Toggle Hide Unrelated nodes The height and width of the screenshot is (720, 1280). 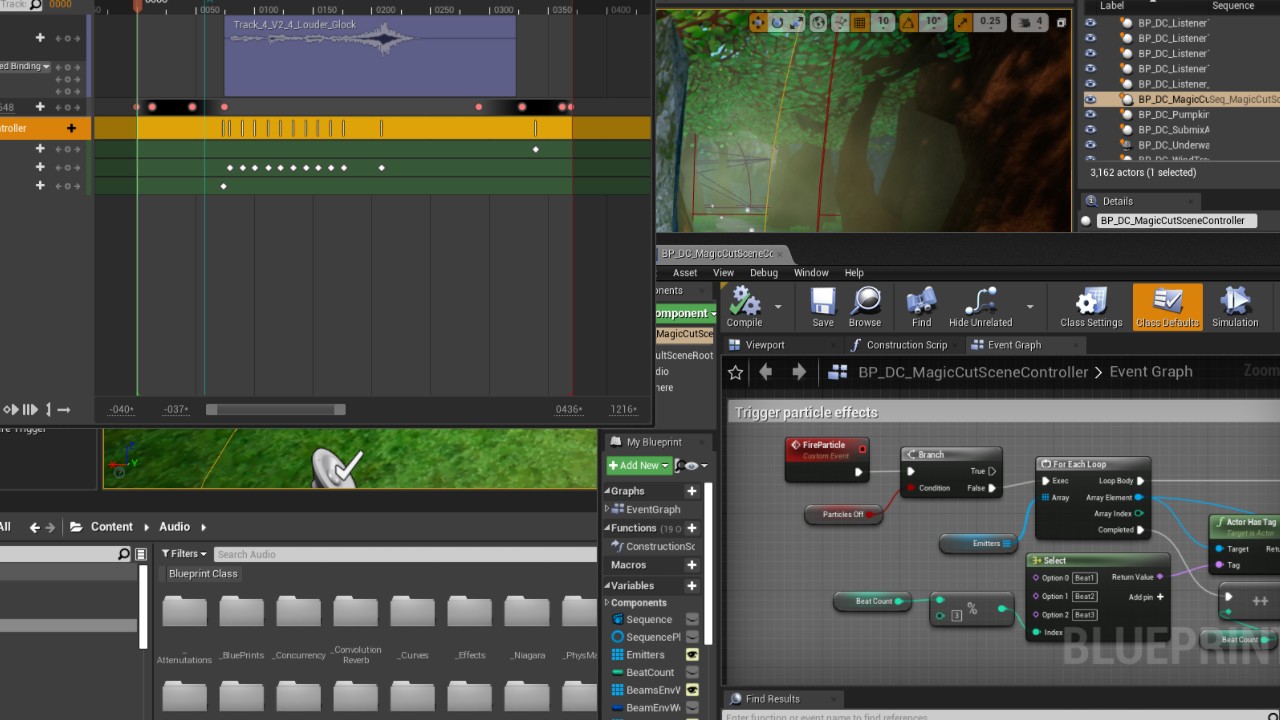click(980, 307)
